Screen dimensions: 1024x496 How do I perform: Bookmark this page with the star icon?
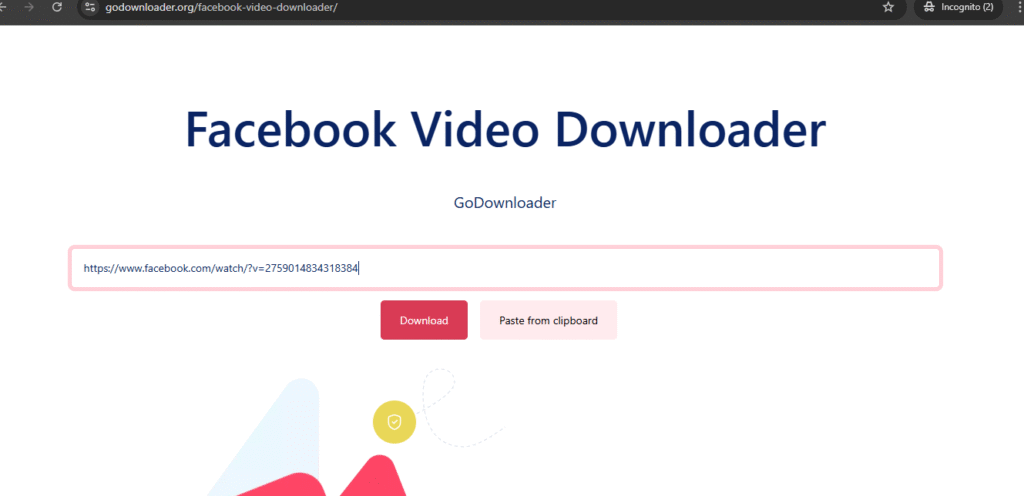(888, 7)
